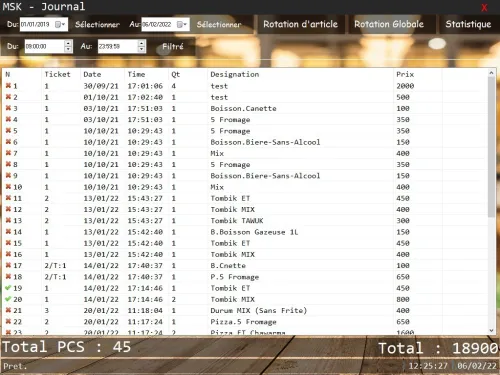Click the journal list vertical scrollbar thumb

491,147
